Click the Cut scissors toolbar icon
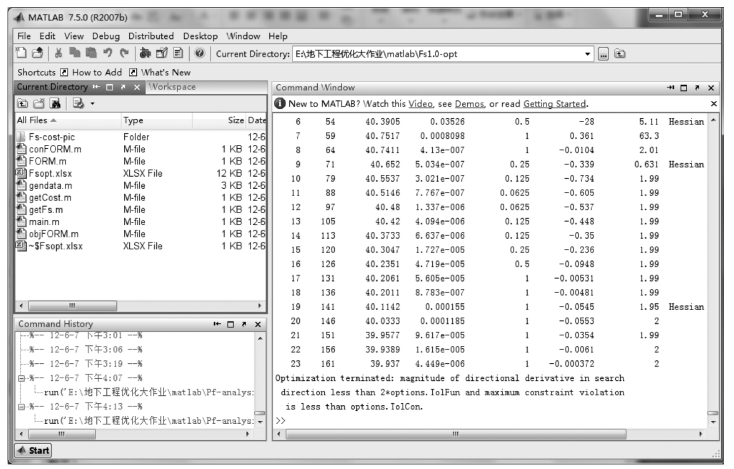The image size is (734, 469). 59,53
